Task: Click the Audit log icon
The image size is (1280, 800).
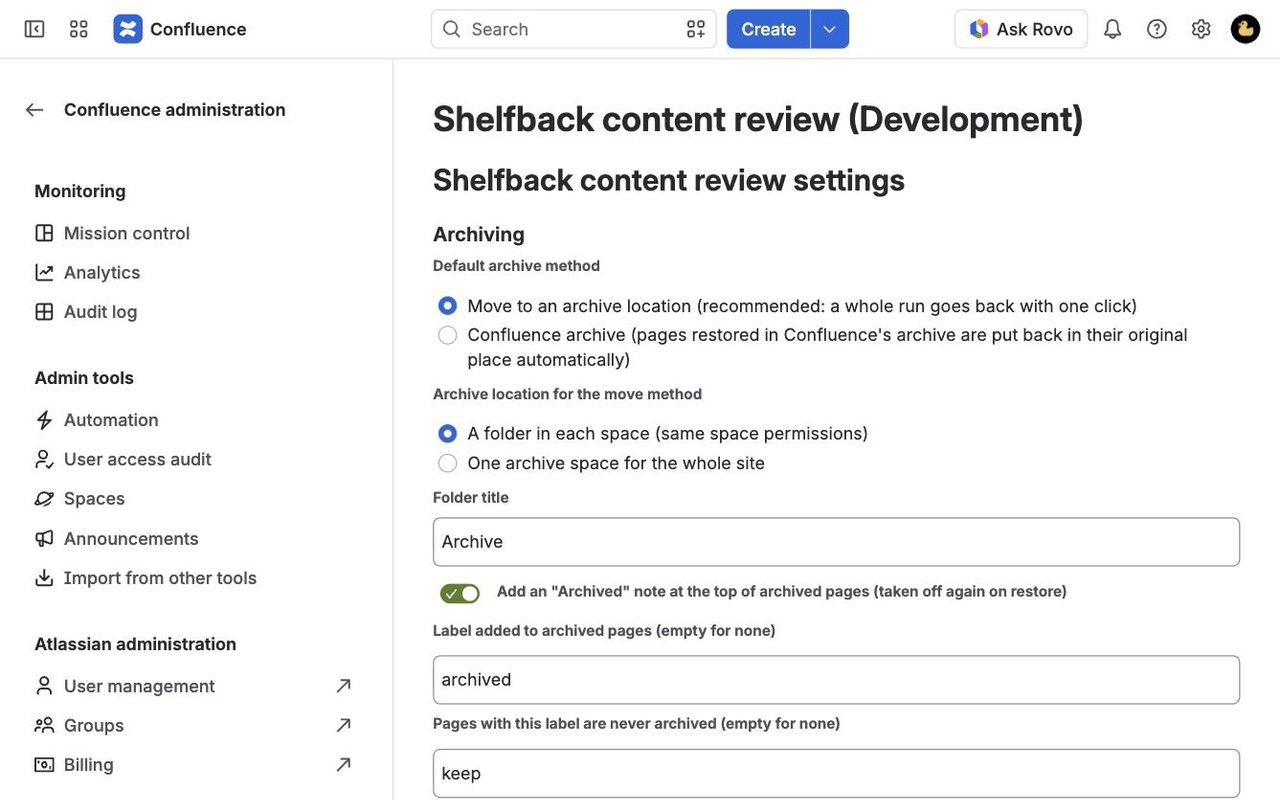Action: [x=44, y=312]
